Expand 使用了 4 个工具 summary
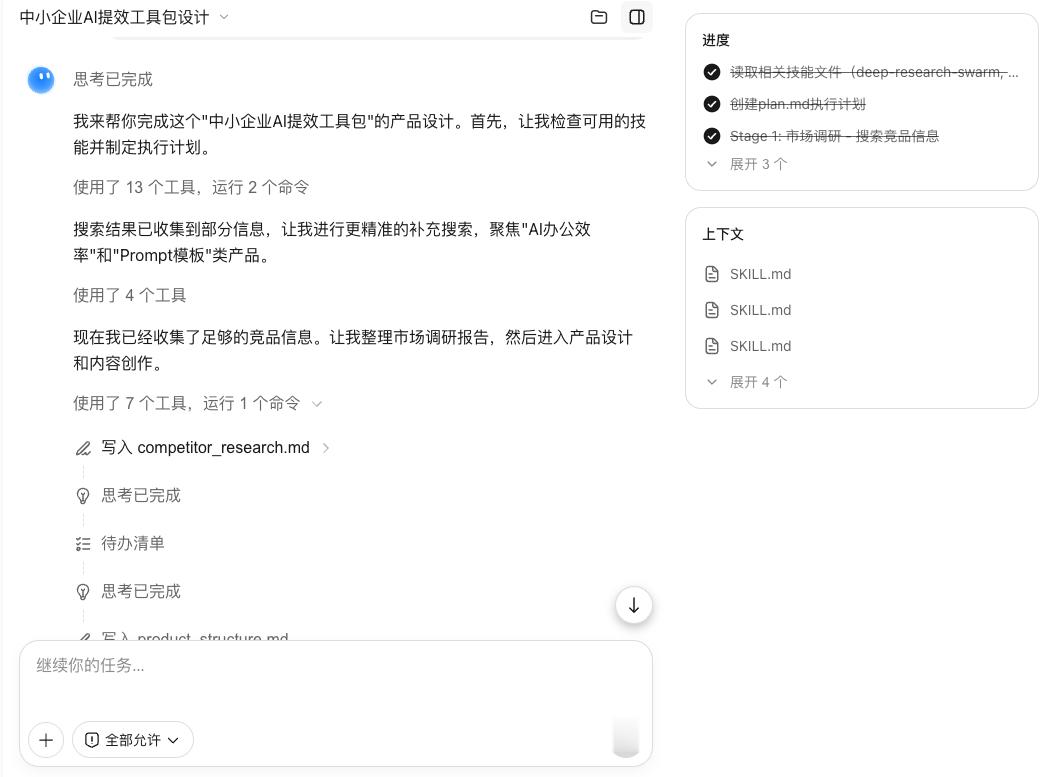 click(130, 296)
